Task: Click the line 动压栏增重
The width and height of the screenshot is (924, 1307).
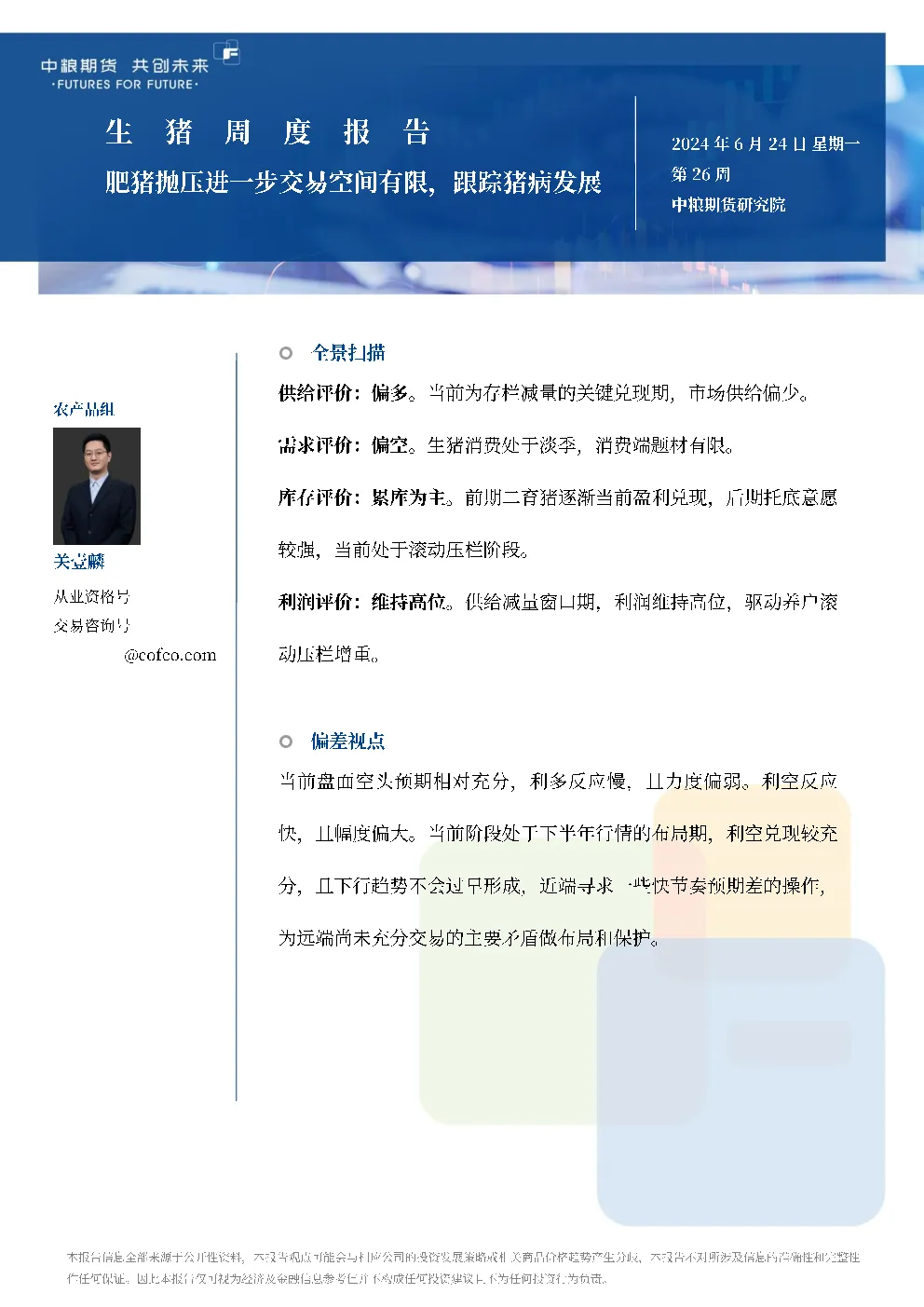Action: pyautogui.click(x=330, y=654)
